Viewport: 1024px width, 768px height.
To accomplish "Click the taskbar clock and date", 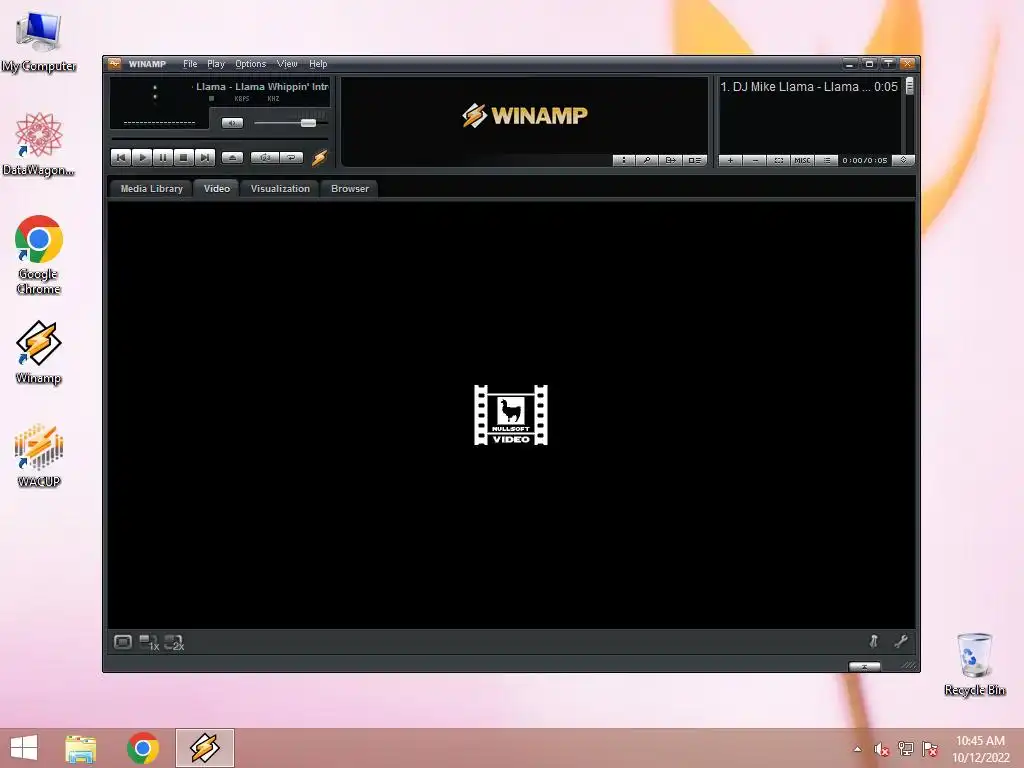I will click(x=981, y=749).
